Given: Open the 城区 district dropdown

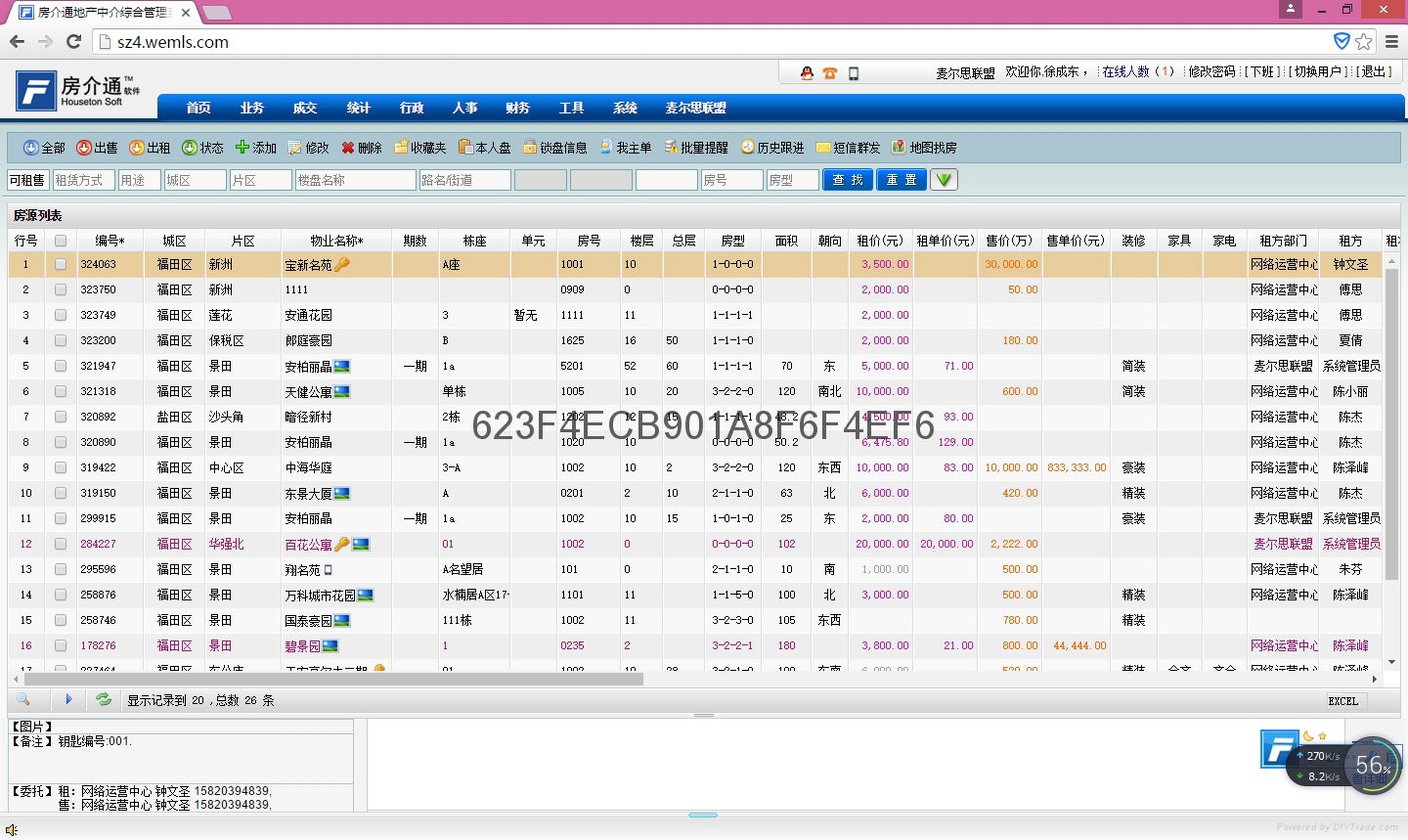Looking at the screenshot, I should pos(195,180).
